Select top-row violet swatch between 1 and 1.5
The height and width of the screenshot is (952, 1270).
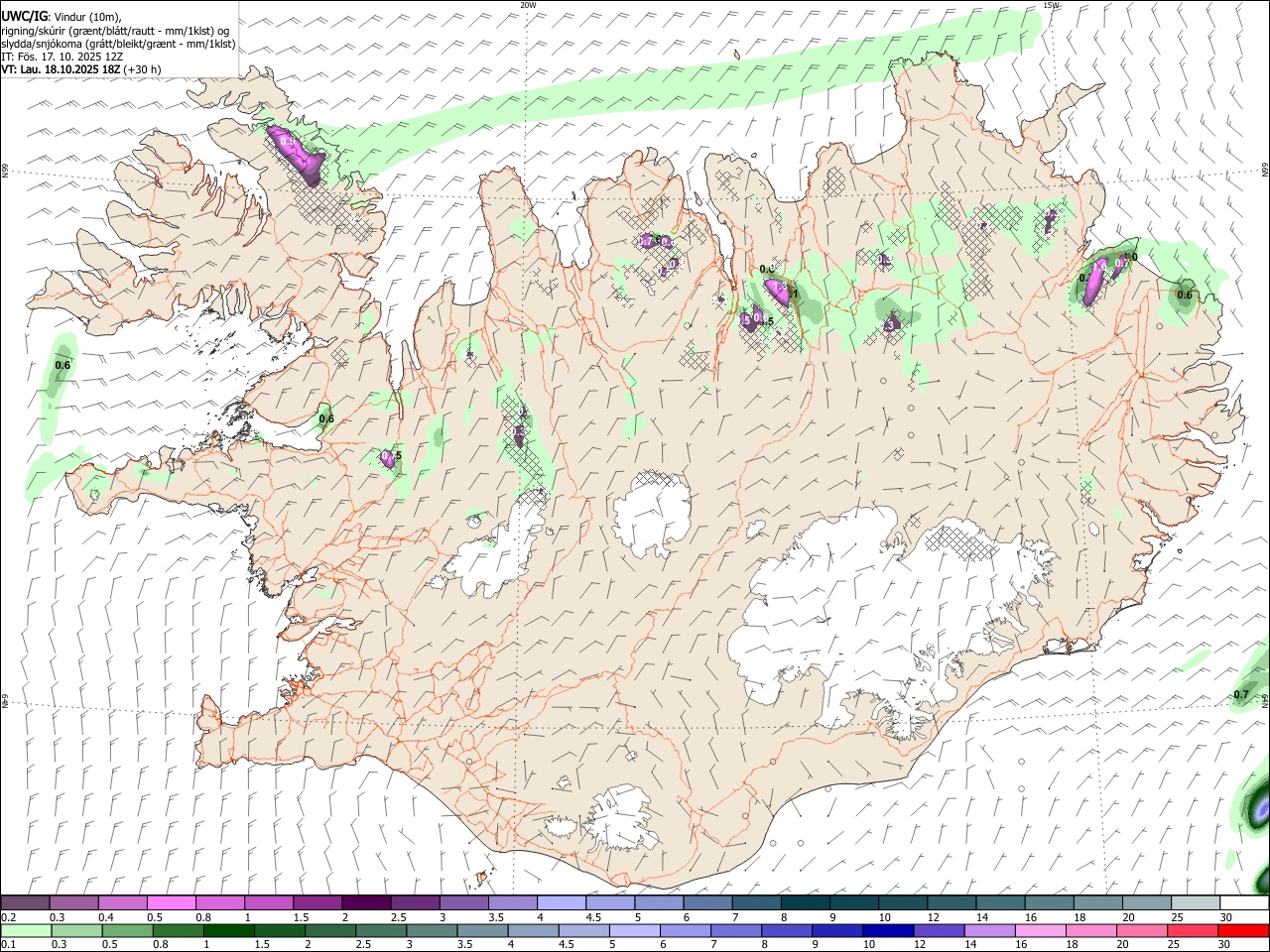[268, 903]
